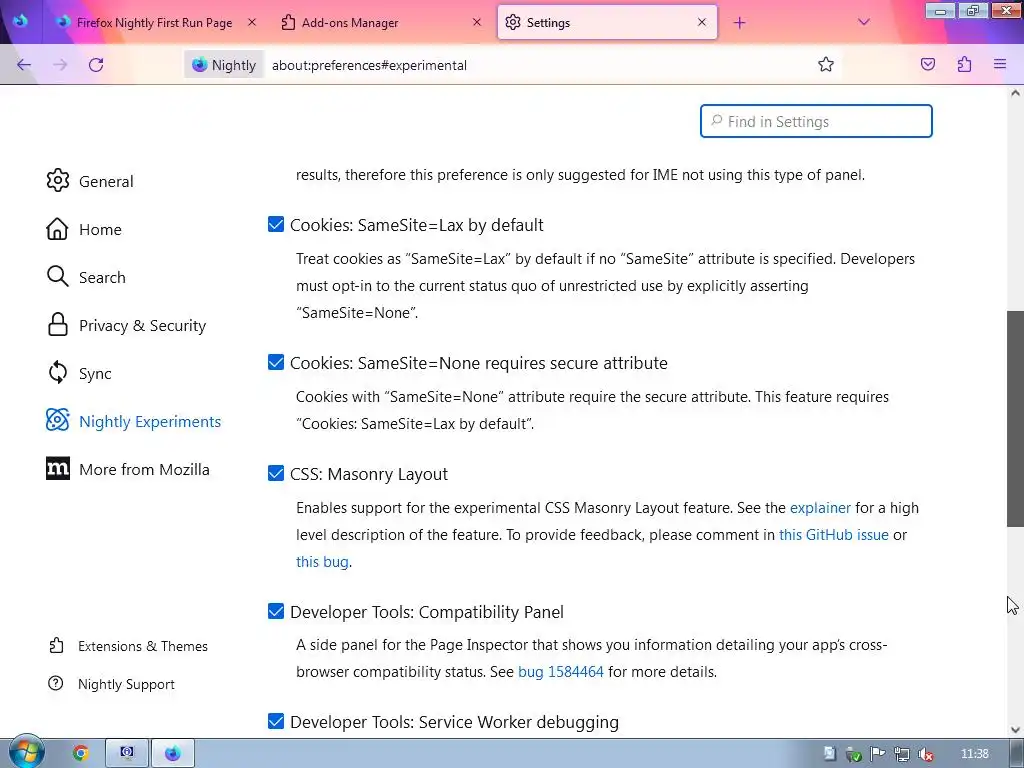Image resolution: width=1024 pixels, height=768 pixels.
Task: Open the Action Center flag tray icon
Action: tap(877, 754)
